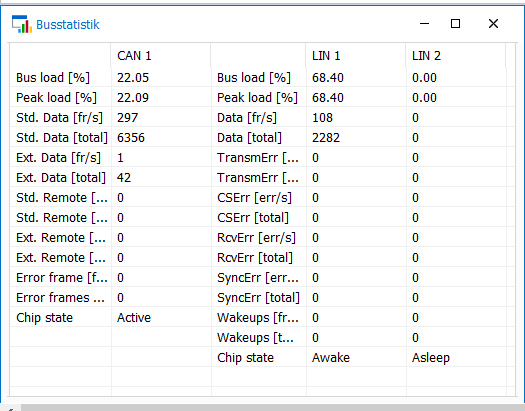Click the Ext. Data [total] value 42
Screen dimensions: 525x411
click(x=124, y=178)
